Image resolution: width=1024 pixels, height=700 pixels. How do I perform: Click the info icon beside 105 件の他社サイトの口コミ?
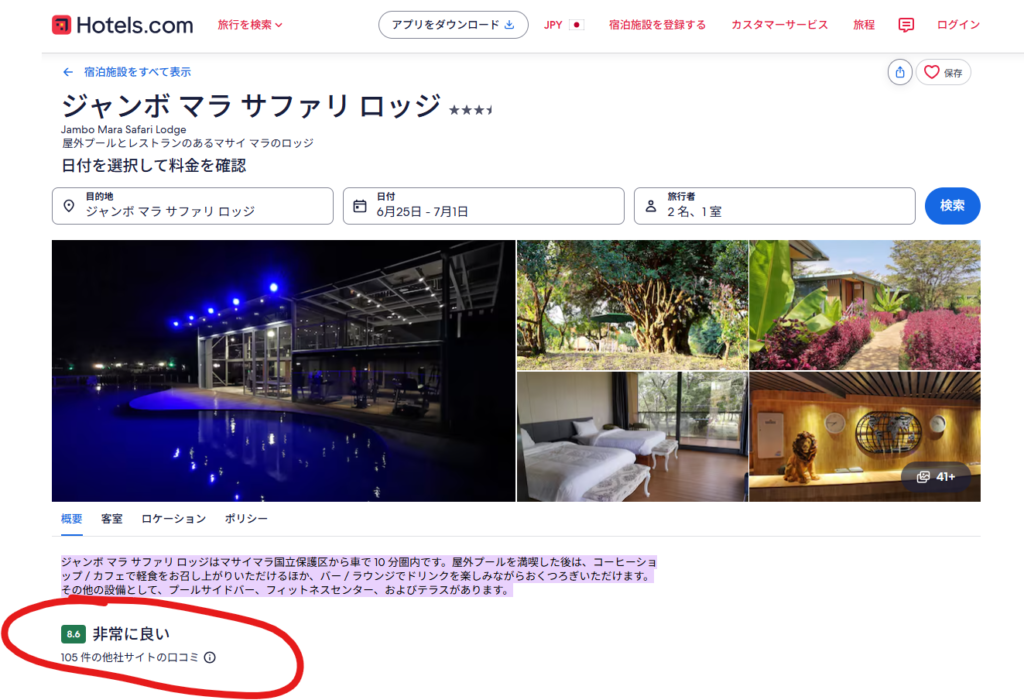pos(210,658)
